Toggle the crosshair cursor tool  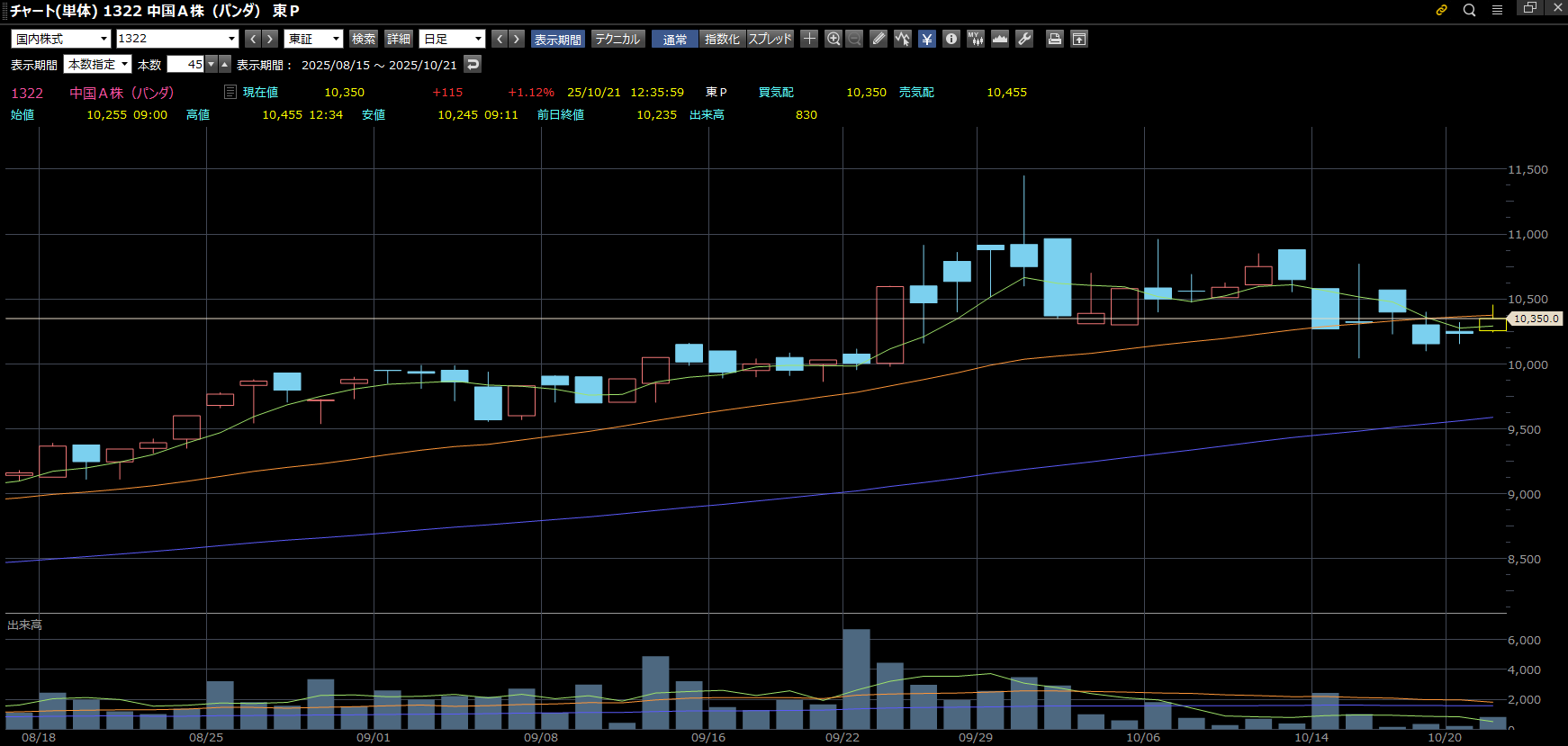tap(809, 39)
